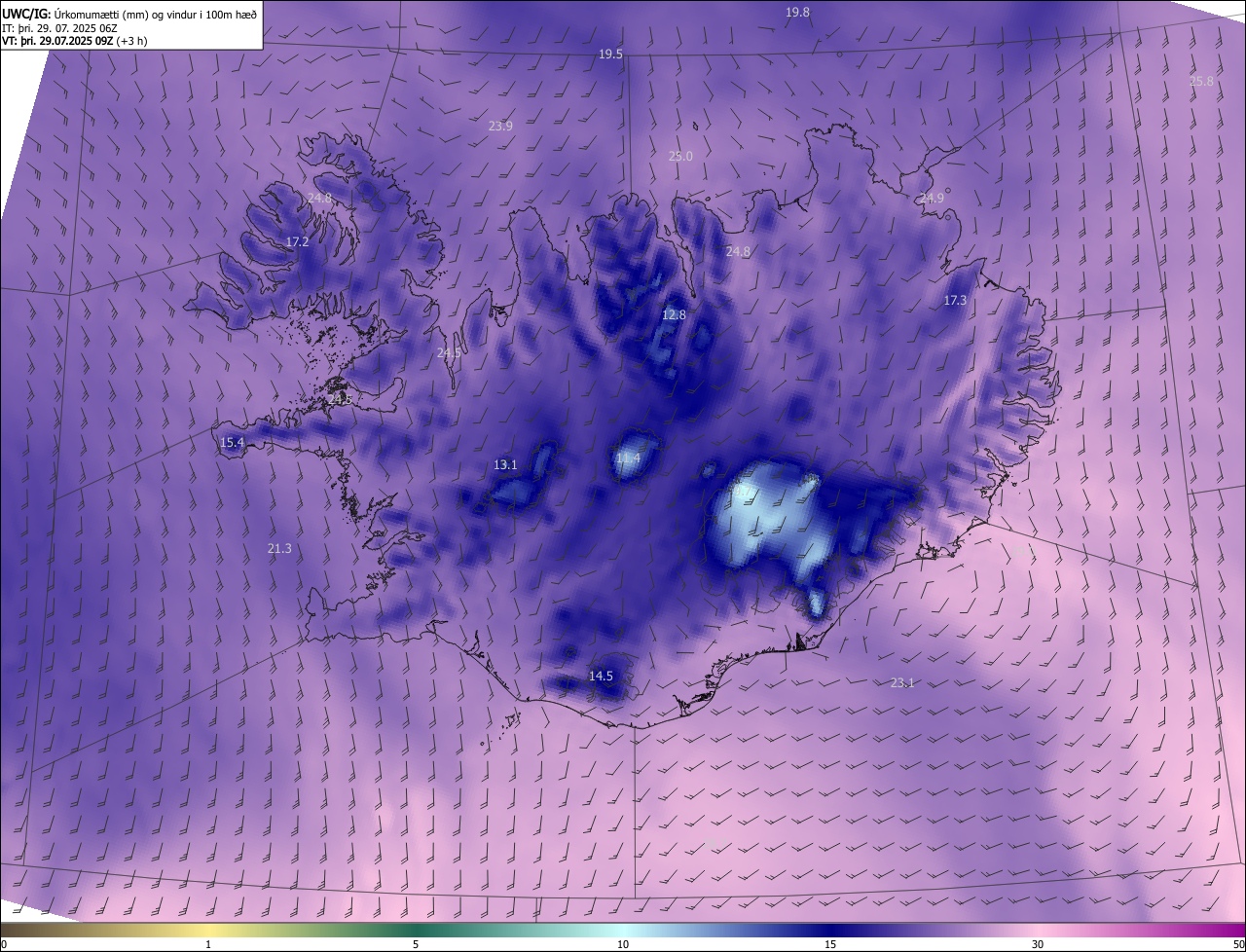The height and width of the screenshot is (952, 1246).
Task: Click the 15.4 value label
Action: click(x=232, y=443)
